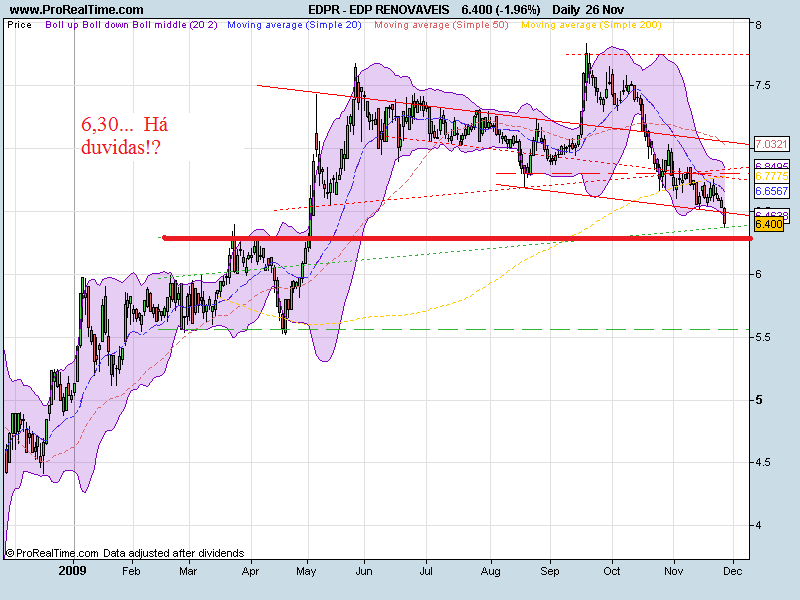
Task: Click the 4 price axis label
Action: point(759,525)
